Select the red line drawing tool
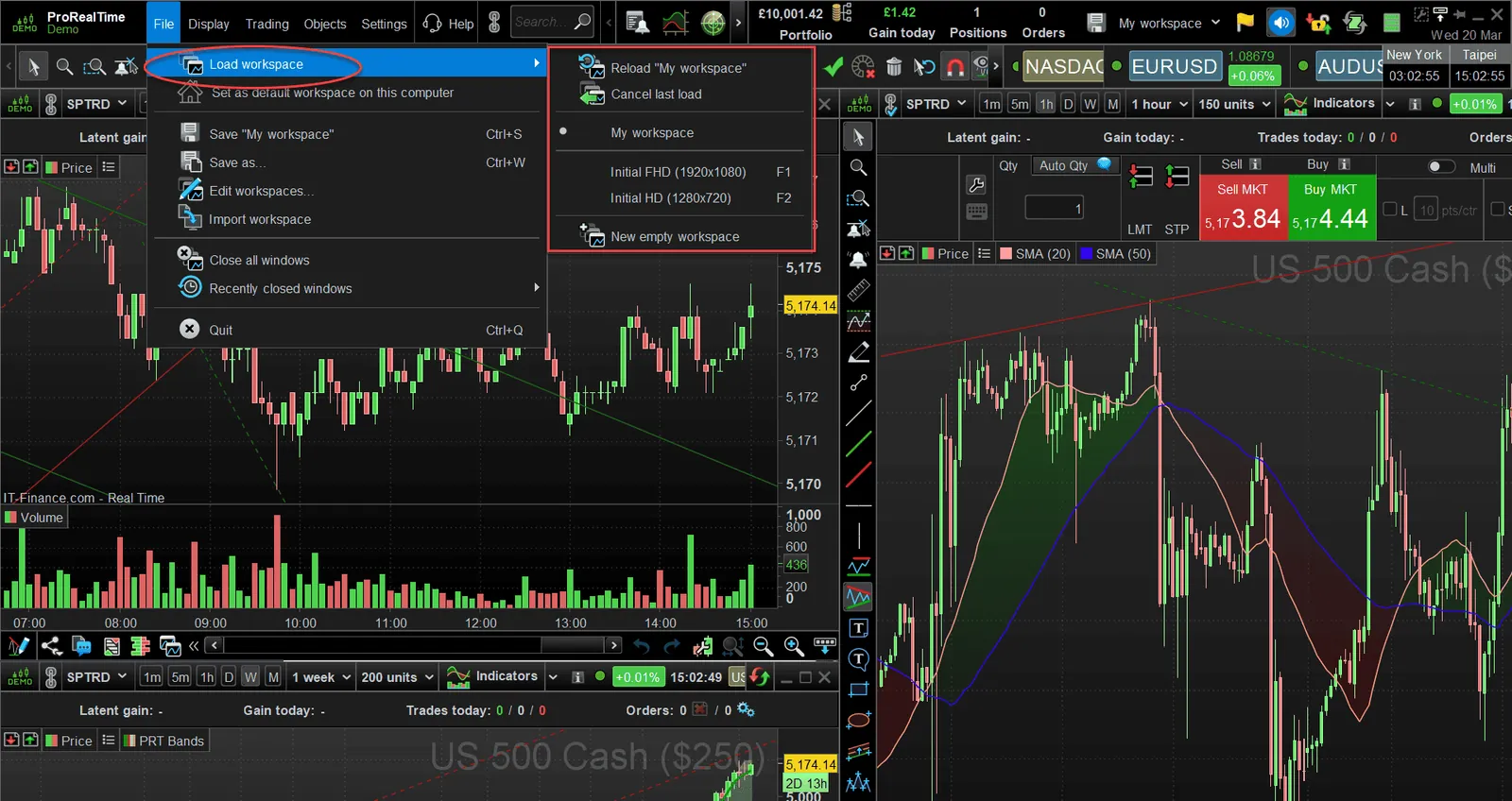This screenshot has height=801, width=1512. coord(858,475)
